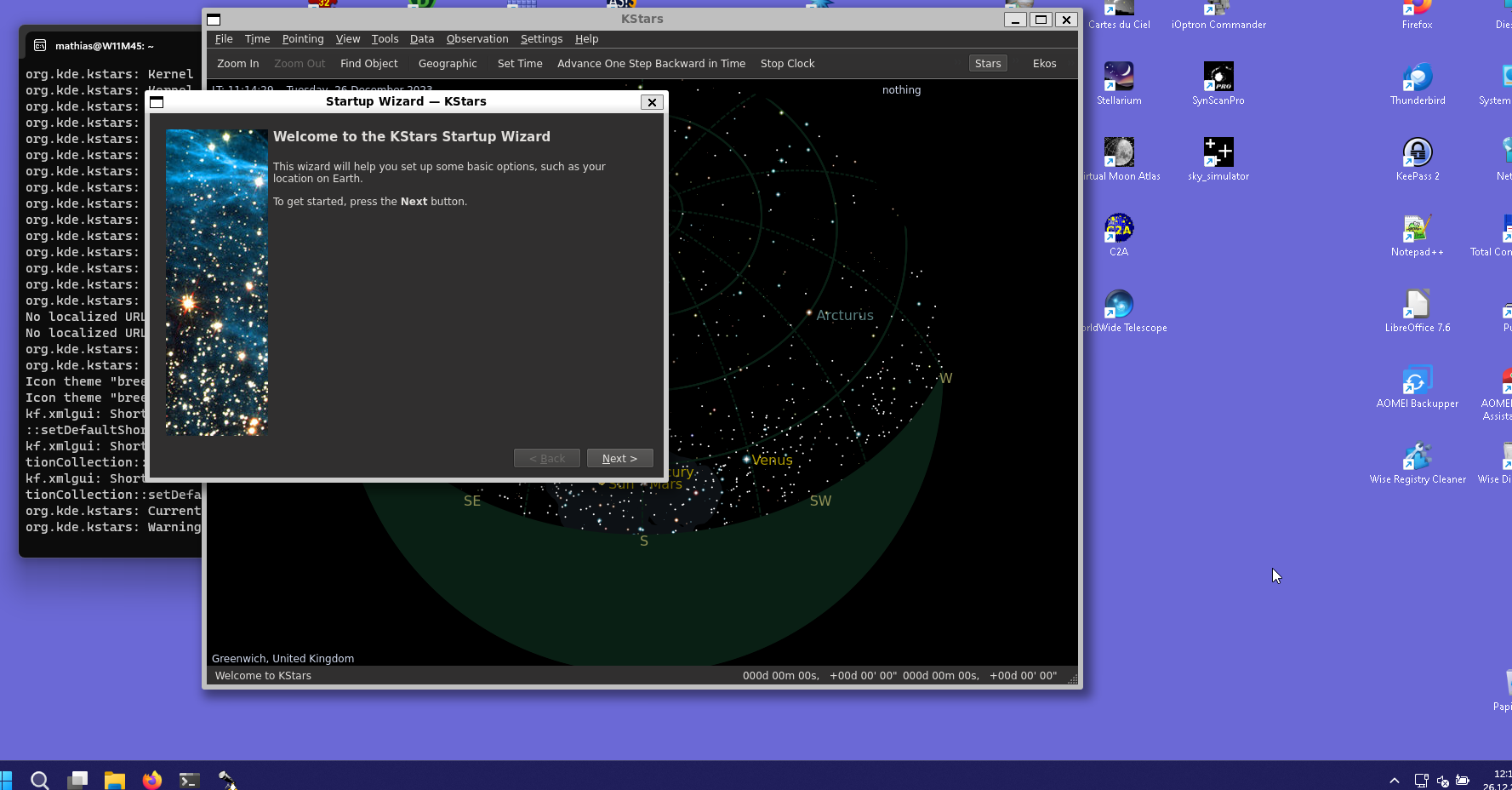Click the Arcturus label on the sky map
The height and width of the screenshot is (790, 1512).
pos(845,316)
